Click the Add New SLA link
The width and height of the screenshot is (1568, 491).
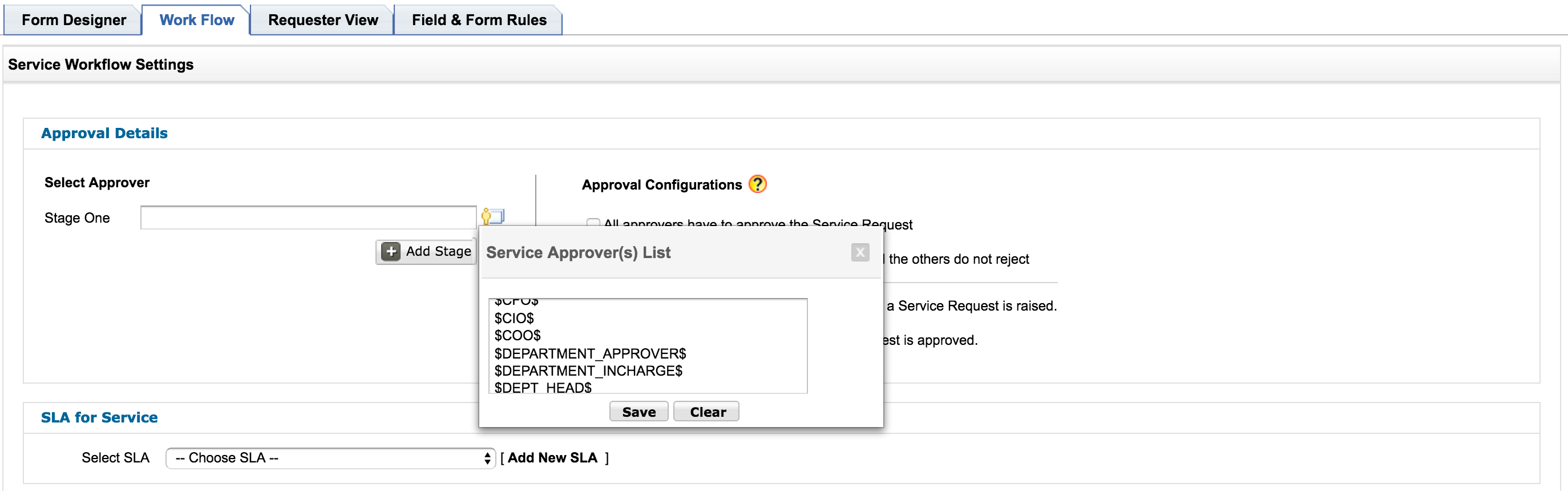pyautogui.click(x=552, y=458)
